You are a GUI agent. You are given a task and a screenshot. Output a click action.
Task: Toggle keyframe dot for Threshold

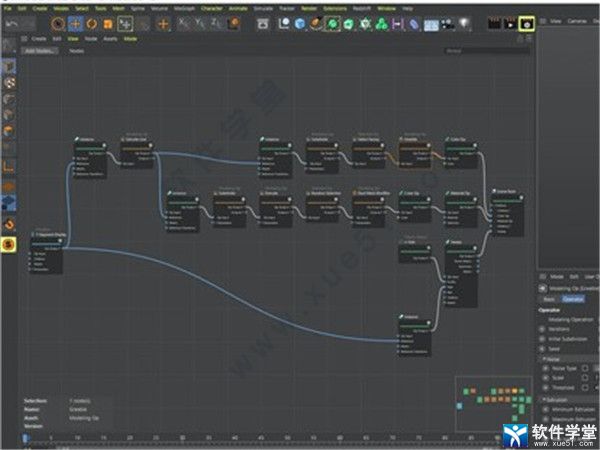point(546,388)
